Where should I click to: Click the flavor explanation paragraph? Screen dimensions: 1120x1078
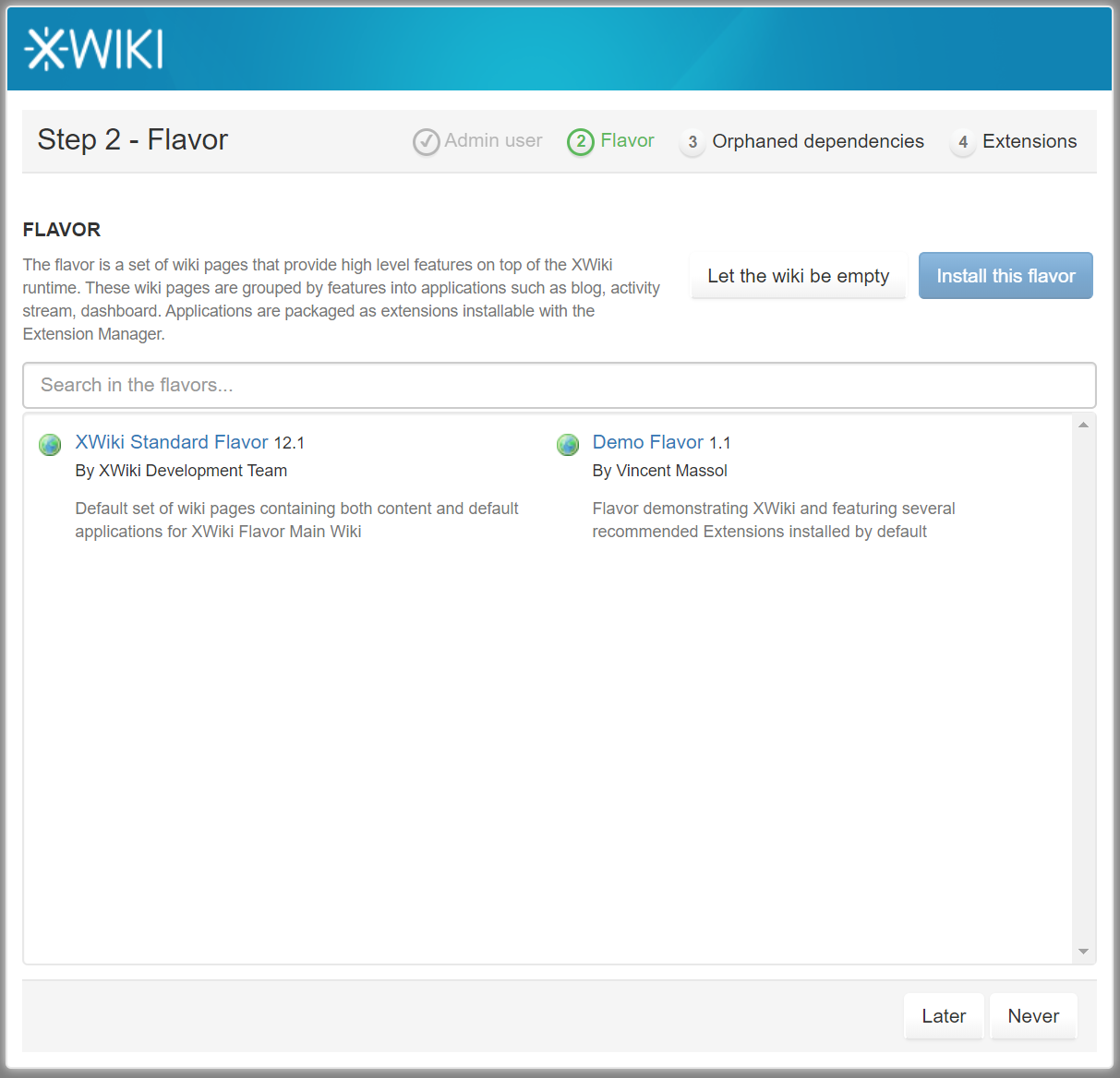(342, 299)
